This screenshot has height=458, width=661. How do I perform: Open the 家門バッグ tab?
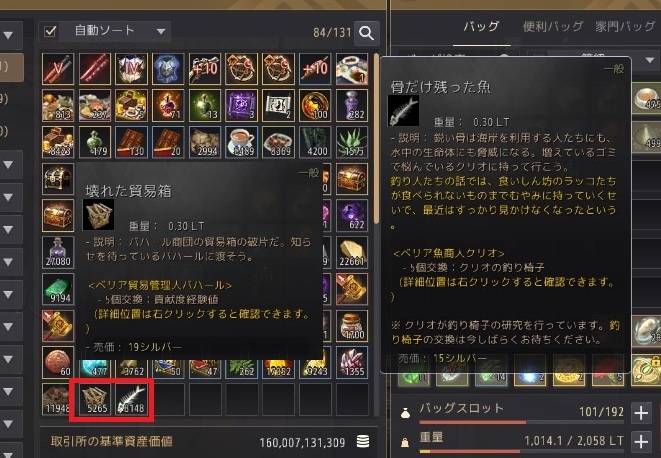[x=625, y=27]
